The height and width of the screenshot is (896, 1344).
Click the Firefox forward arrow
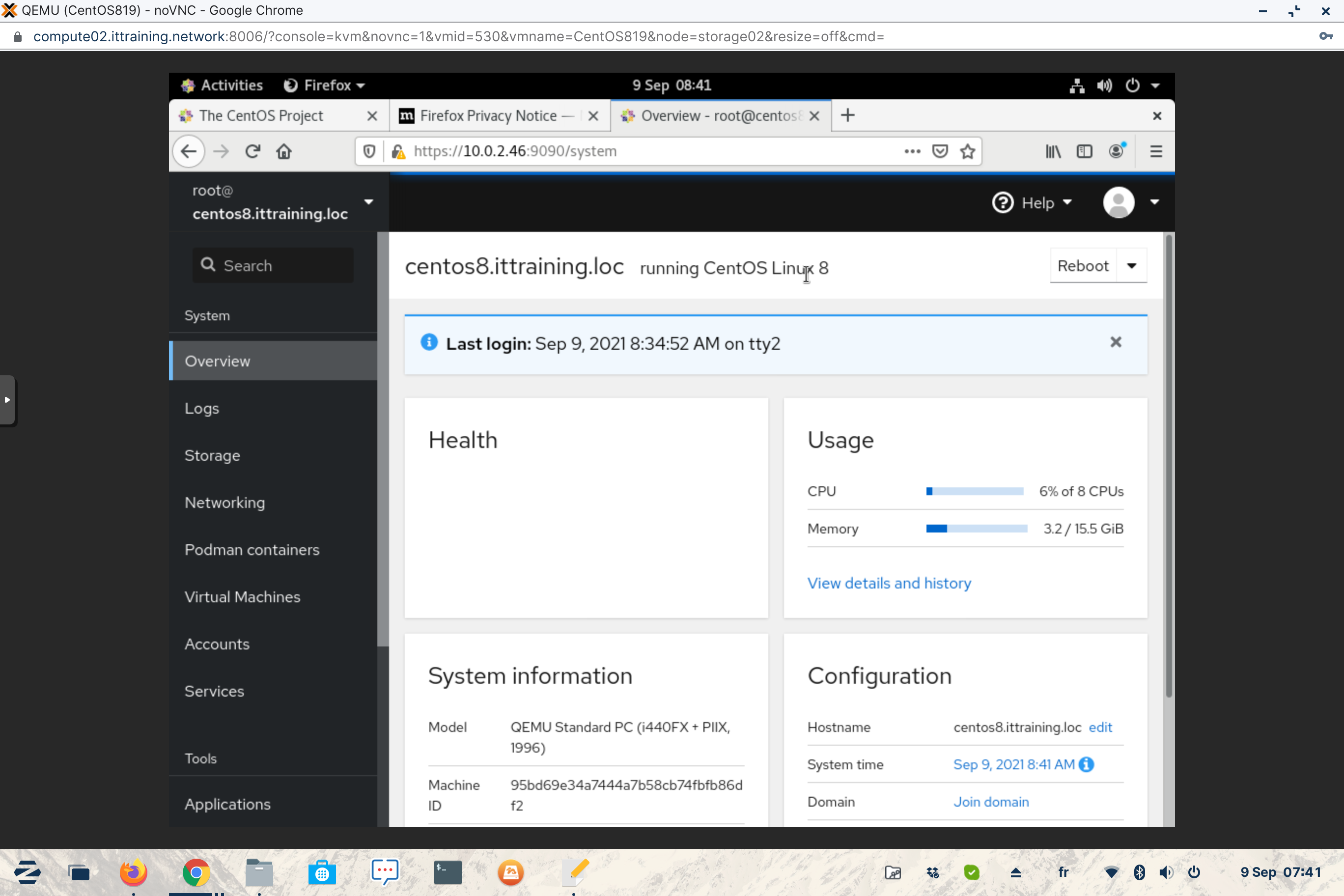(x=221, y=151)
